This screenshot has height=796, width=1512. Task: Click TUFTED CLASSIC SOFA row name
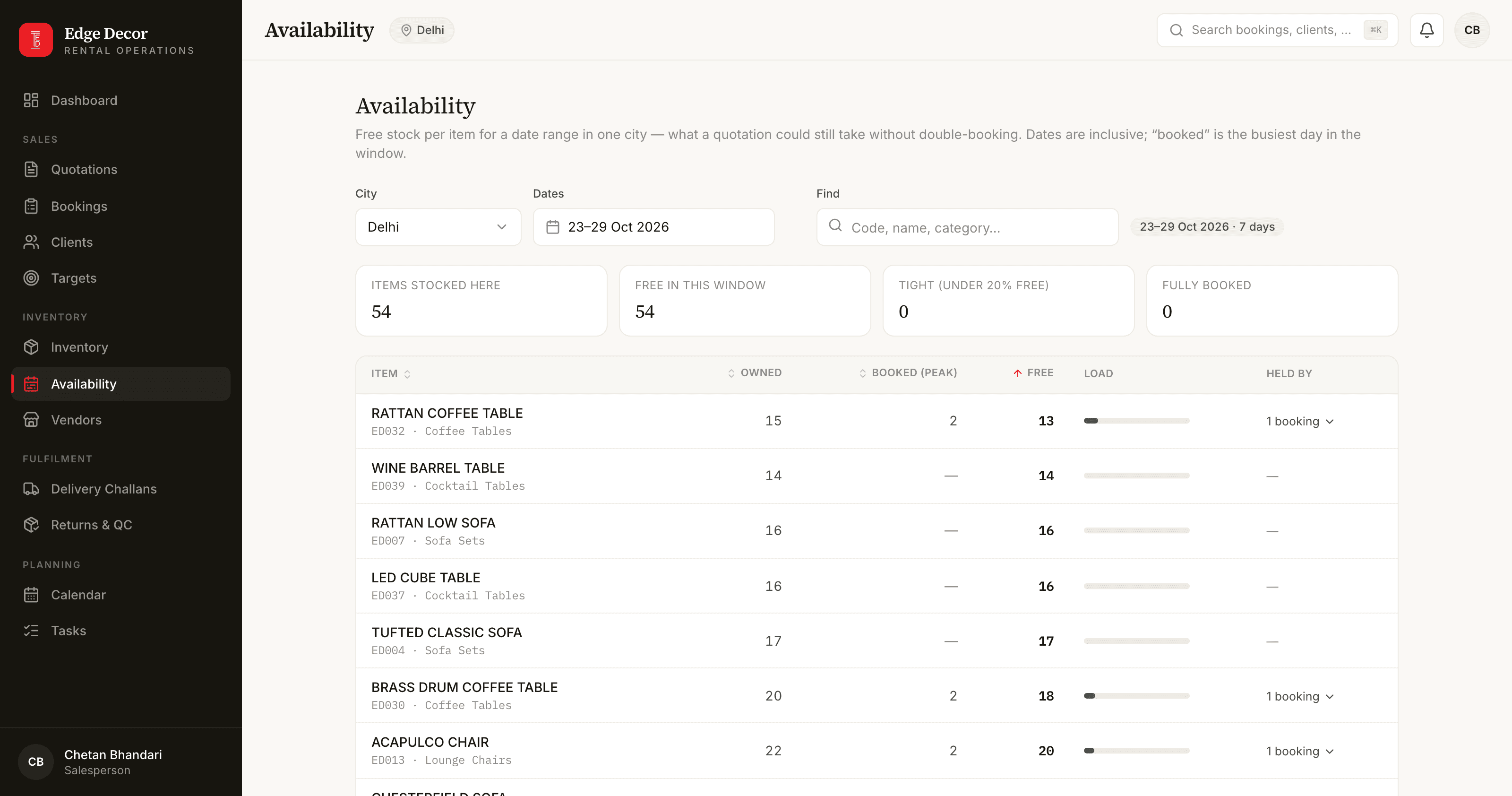pos(447,632)
